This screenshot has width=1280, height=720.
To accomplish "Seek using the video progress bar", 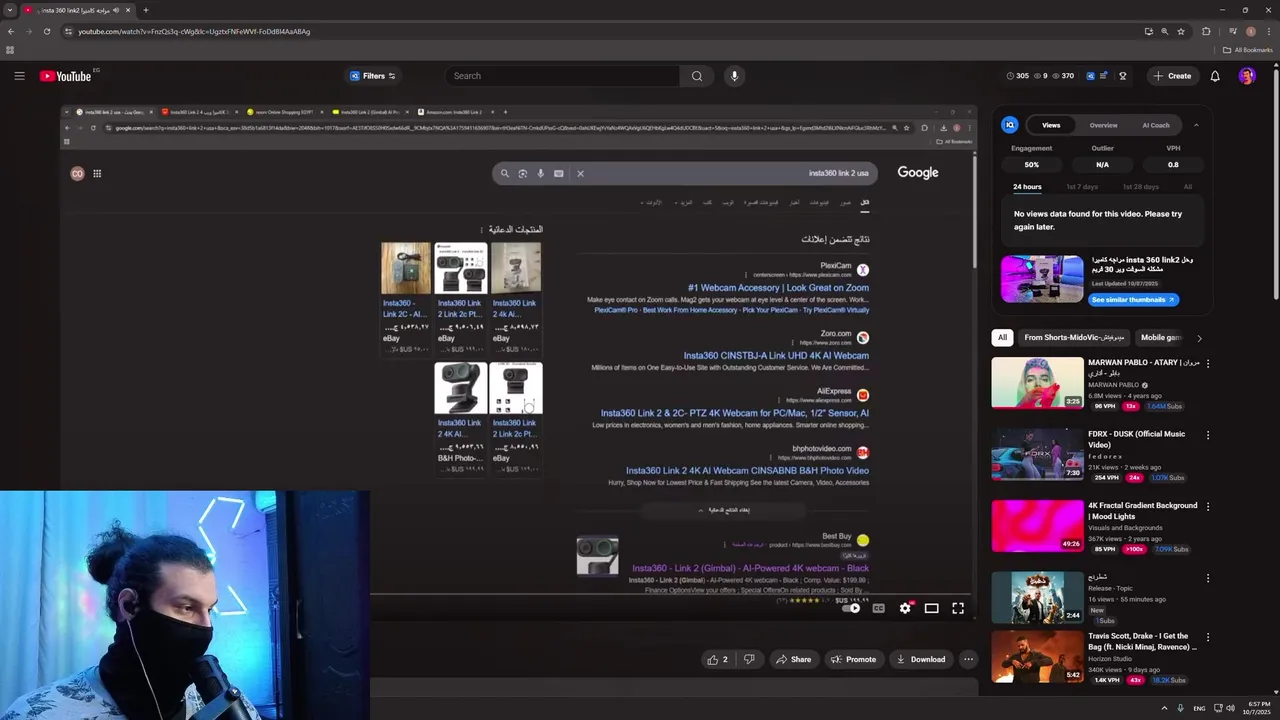I will pos(519,594).
